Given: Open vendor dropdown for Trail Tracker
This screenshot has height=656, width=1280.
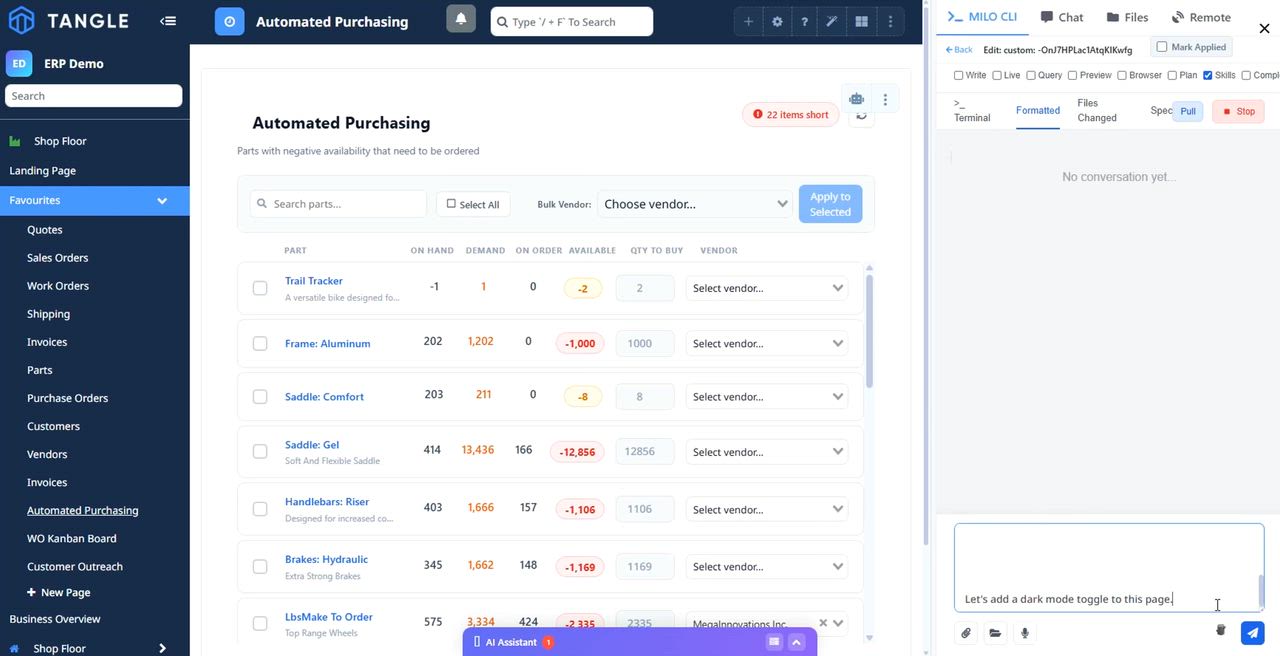Looking at the screenshot, I should tap(767, 288).
